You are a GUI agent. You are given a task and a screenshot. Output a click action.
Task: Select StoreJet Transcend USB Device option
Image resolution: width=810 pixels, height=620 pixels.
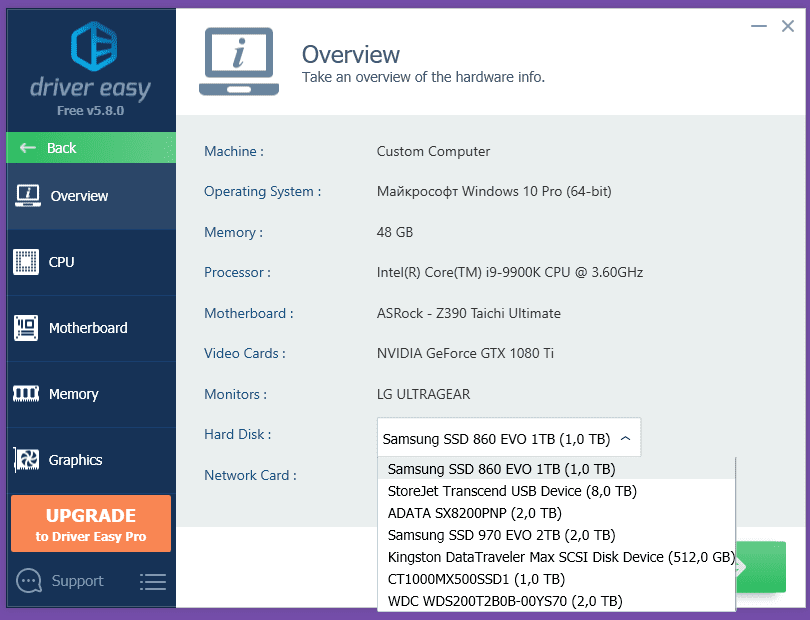click(556, 491)
